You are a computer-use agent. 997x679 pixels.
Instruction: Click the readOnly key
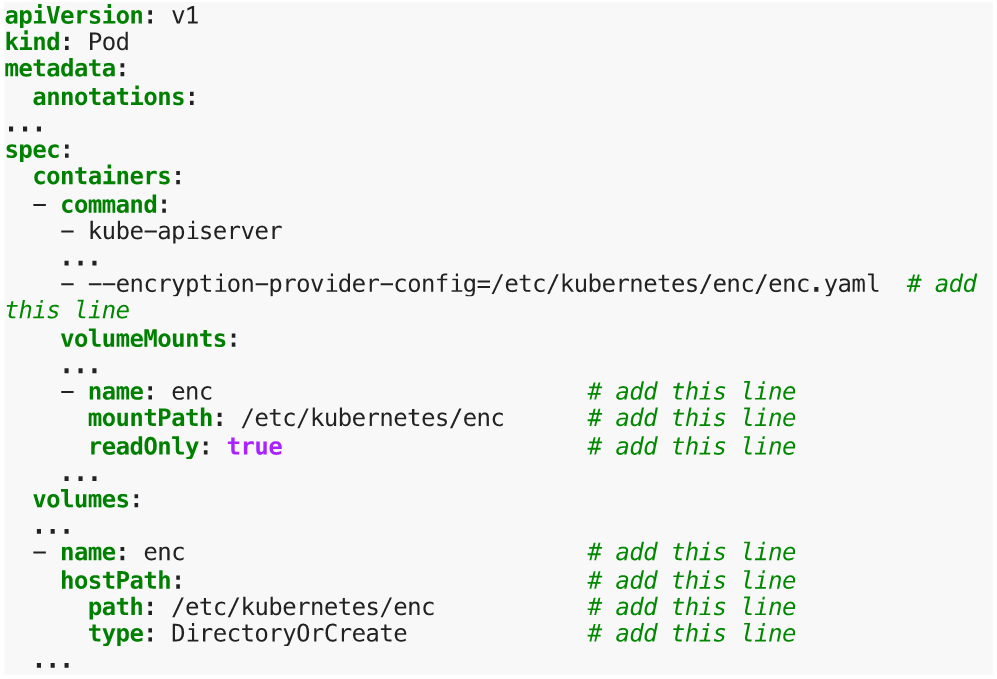[x=143, y=446]
